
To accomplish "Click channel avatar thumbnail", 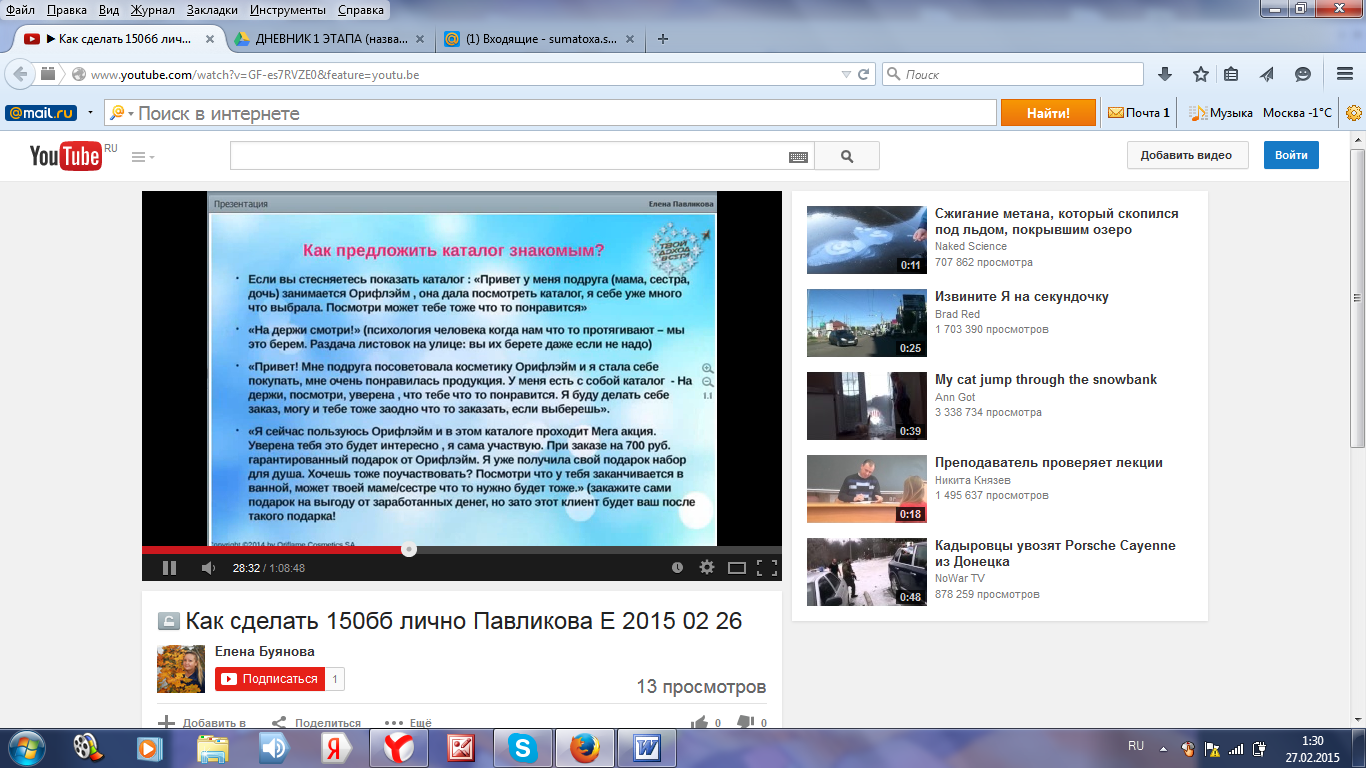I will pos(181,669).
